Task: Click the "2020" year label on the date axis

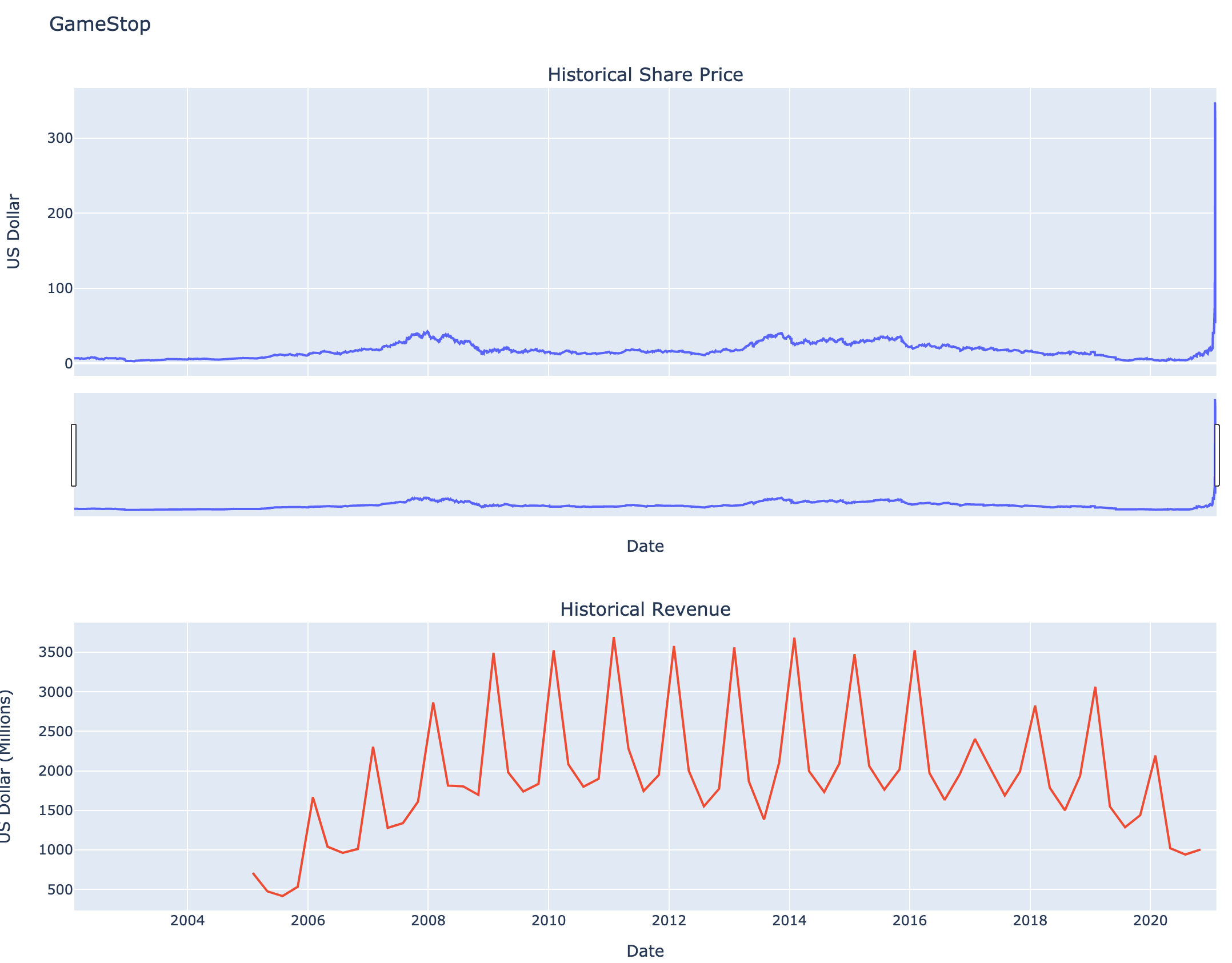Action: (1150, 920)
